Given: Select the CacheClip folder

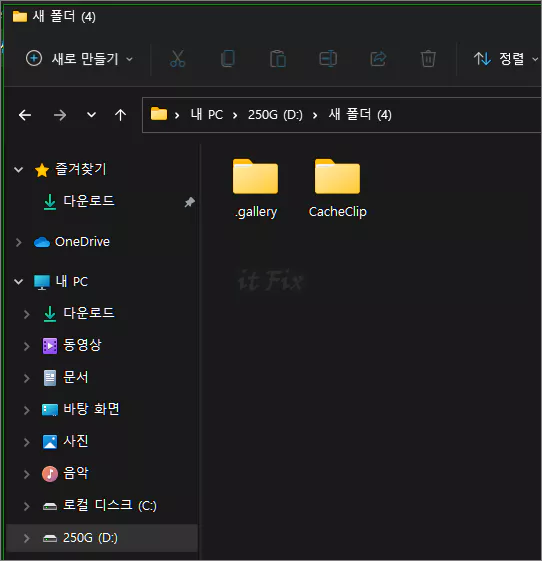Looking at the screenshot, I should point(337,189).
